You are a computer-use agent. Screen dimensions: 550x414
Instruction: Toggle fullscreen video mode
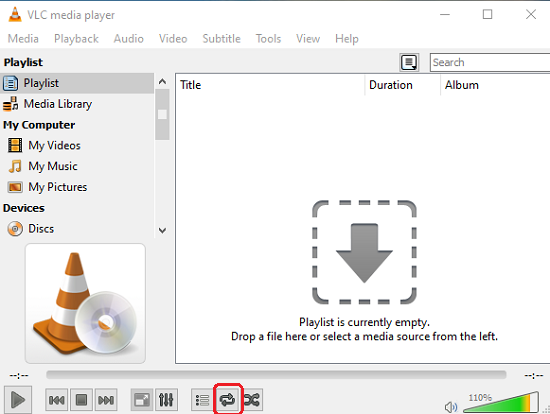(x=142, y=400)
